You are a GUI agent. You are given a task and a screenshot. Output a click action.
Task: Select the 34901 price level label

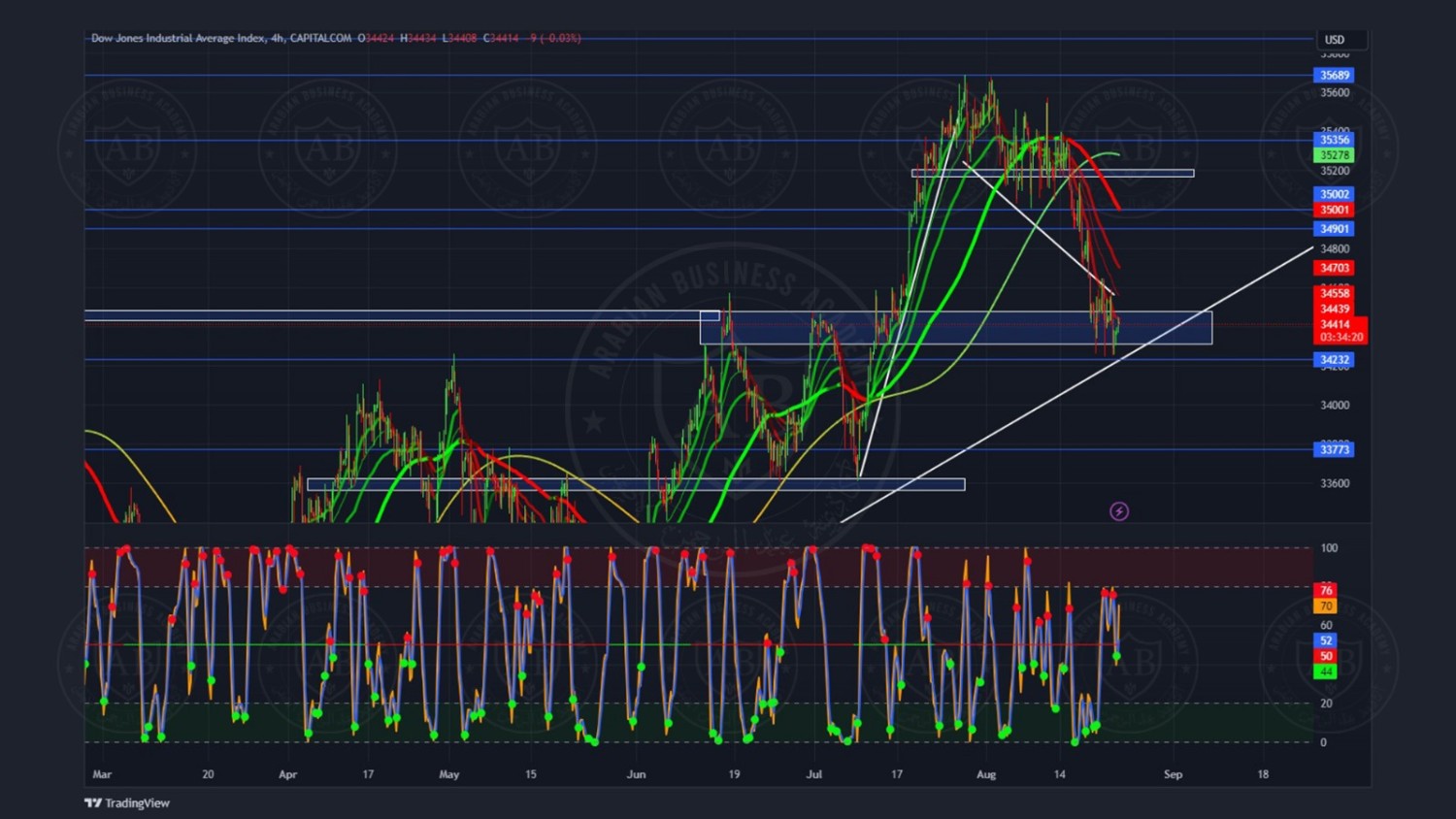coord(1335,229)
